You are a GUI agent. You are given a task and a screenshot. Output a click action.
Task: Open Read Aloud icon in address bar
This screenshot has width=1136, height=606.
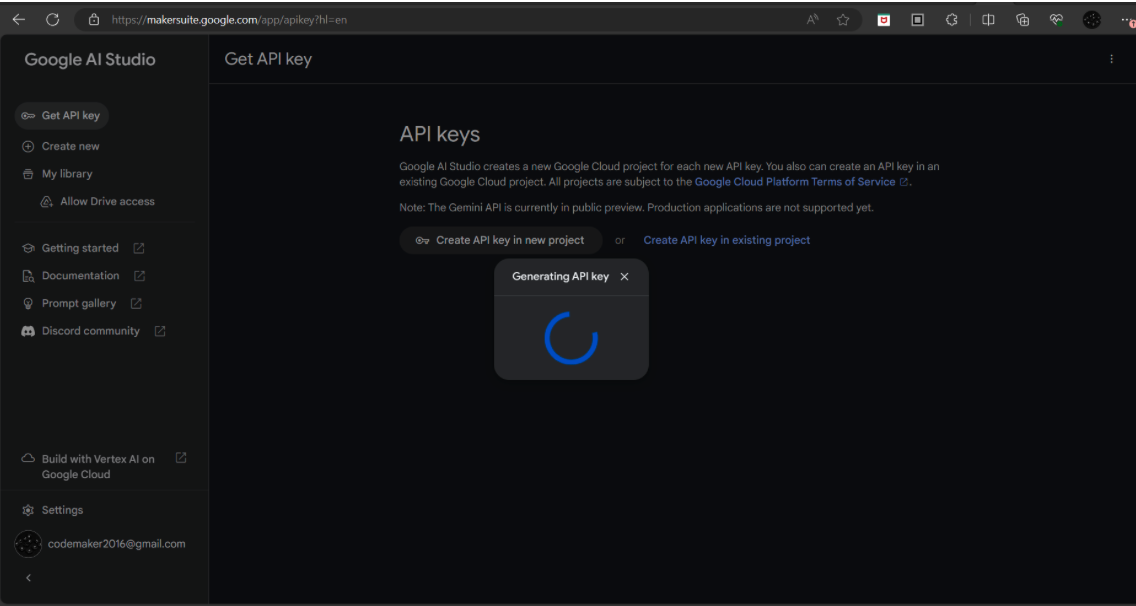tap(813, 20)
